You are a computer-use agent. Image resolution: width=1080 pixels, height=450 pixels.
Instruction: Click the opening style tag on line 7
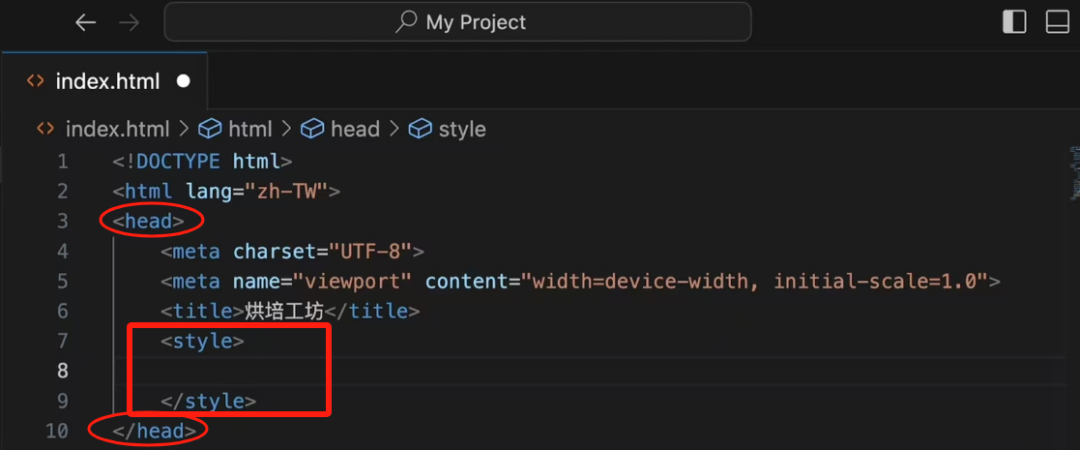202,341
